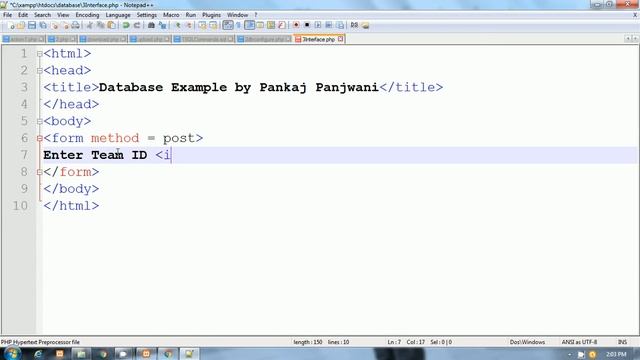Toggle Show All Characters toolbar button
Screen dimensions: 640x360
(x=238, y=25)
